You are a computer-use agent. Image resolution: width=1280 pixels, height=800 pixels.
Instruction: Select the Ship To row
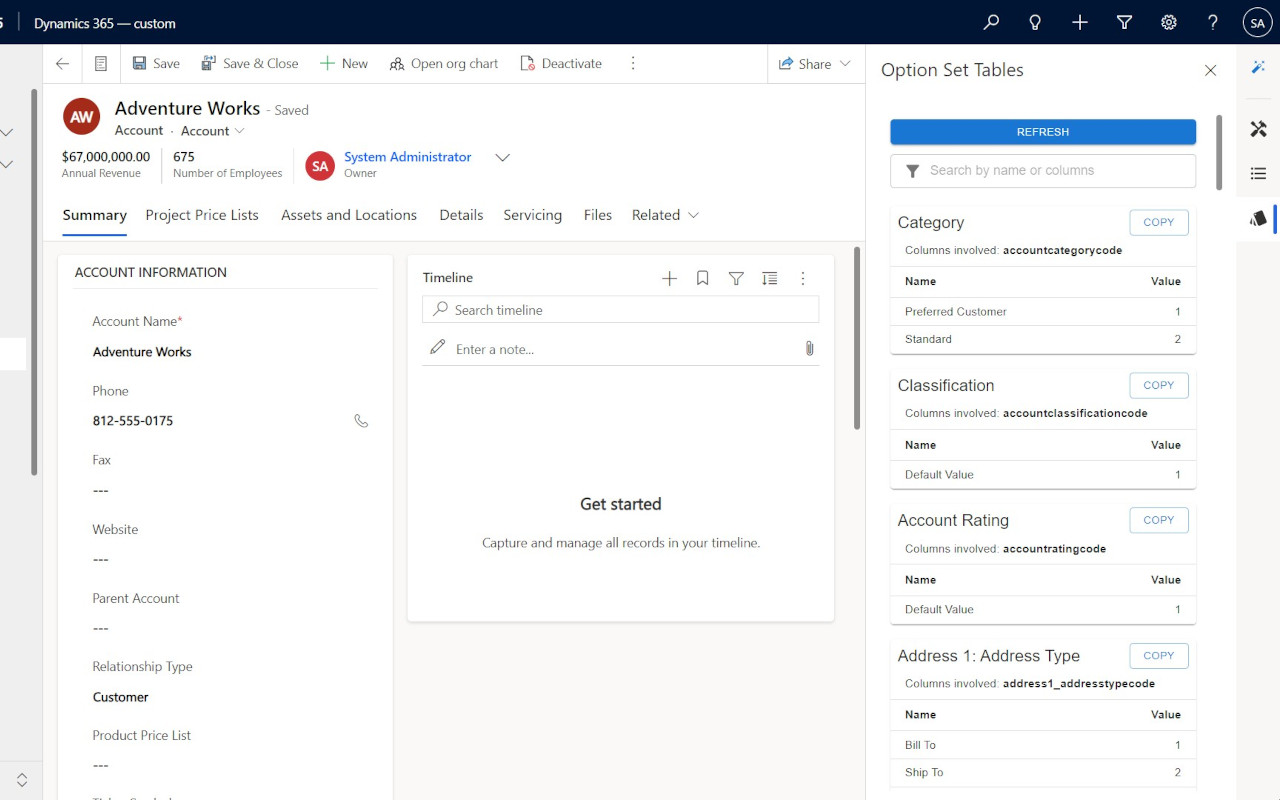(x=1043, y=772)
